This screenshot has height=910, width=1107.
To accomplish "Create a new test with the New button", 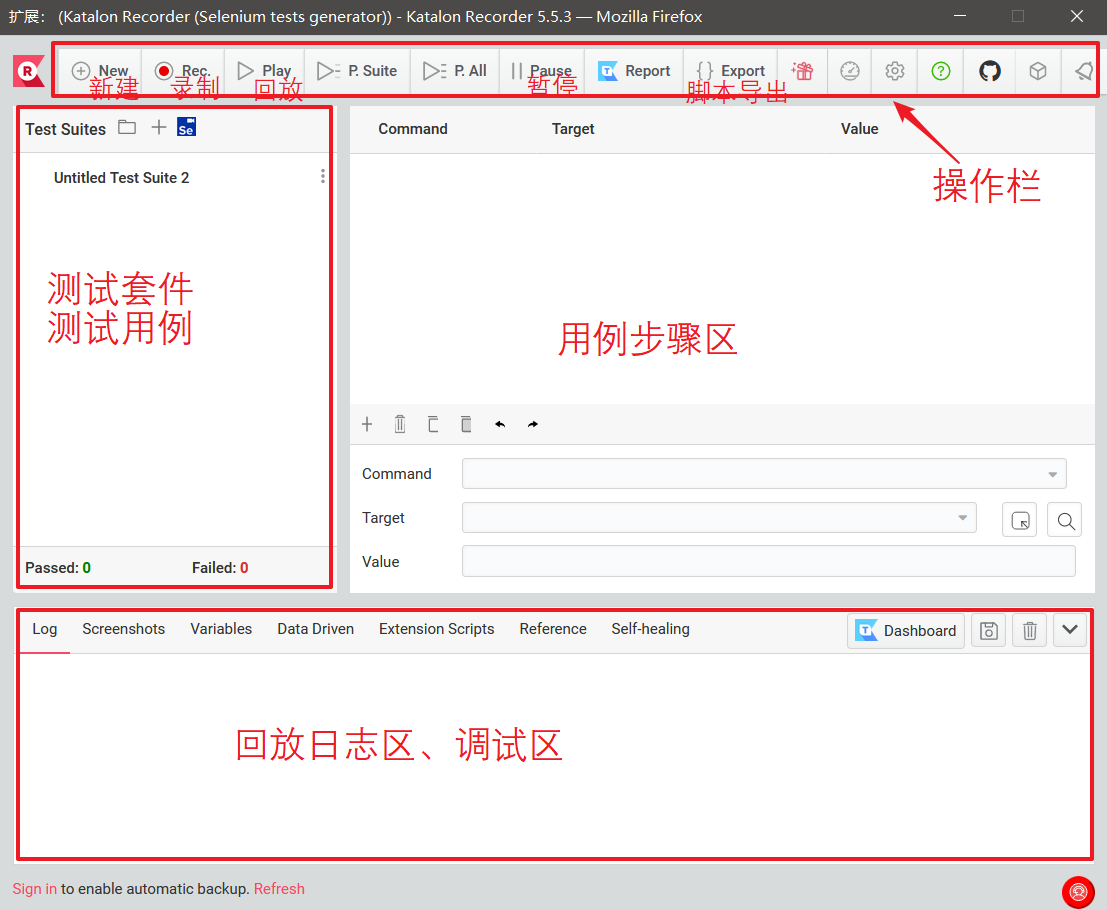I will coord(100,71).
